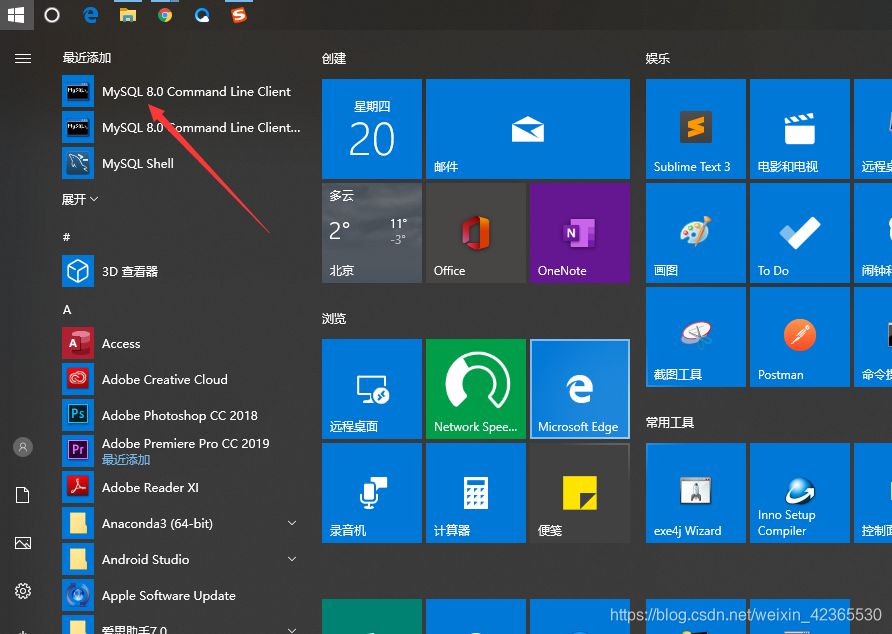Screen dimensions: 892x634
Task: Open Settings gear in the Start sidebar
Action: (23, 591)
